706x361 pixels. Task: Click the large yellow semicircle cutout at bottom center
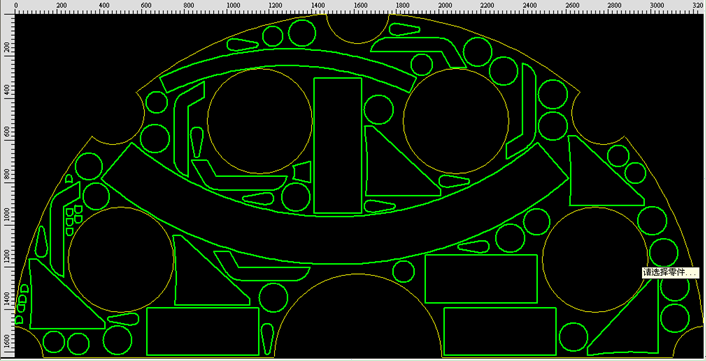point(358,316)
